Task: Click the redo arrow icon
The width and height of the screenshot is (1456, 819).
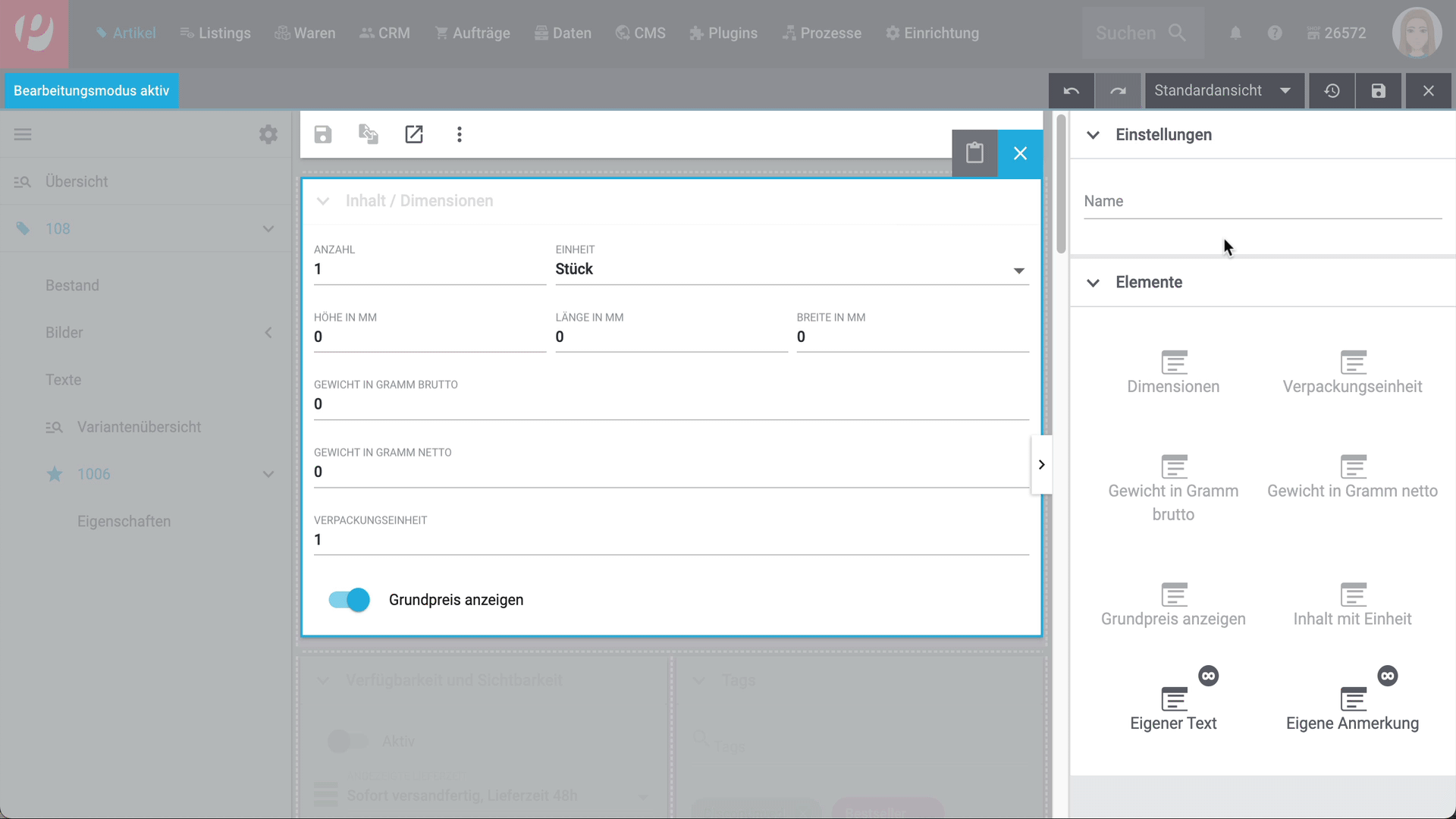Action: pyautogui.click(x=1118, y=91)
